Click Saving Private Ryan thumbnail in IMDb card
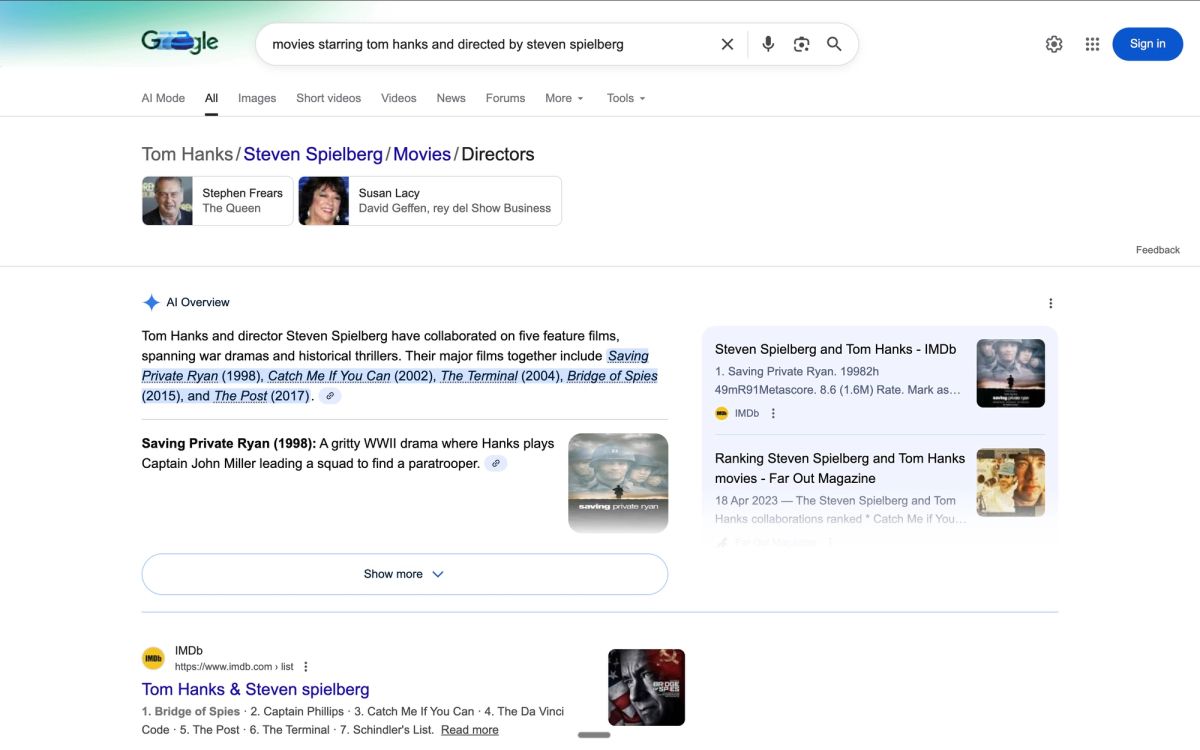This screenshot has height=750, width=1200. pos(1010,373)
